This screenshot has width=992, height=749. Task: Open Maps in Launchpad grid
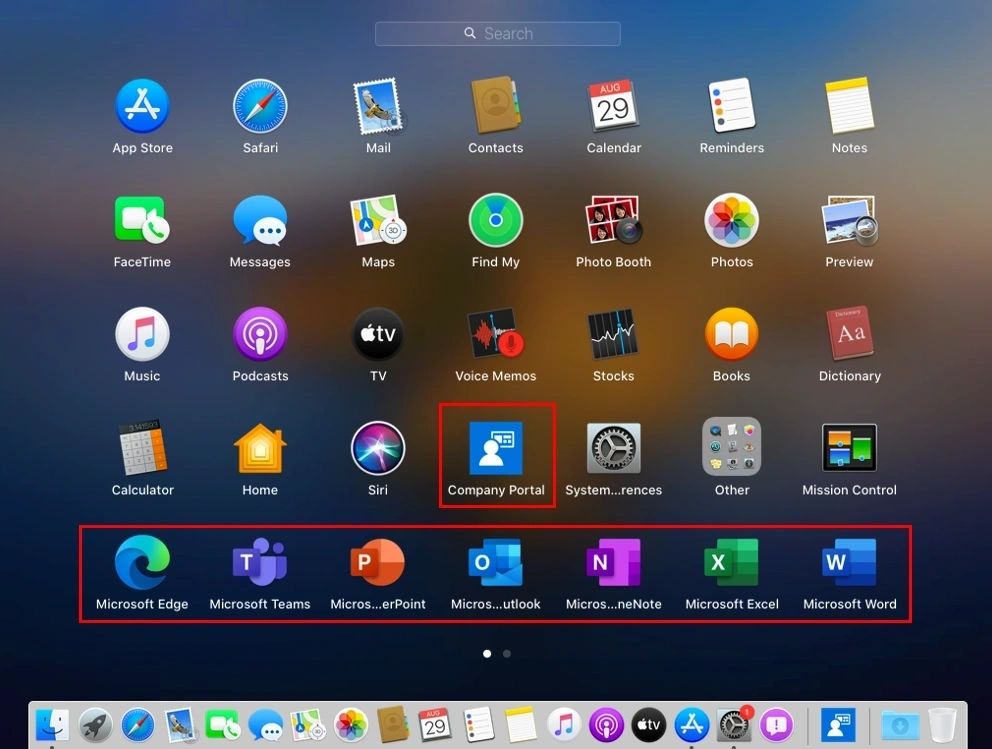click(378, 220)
